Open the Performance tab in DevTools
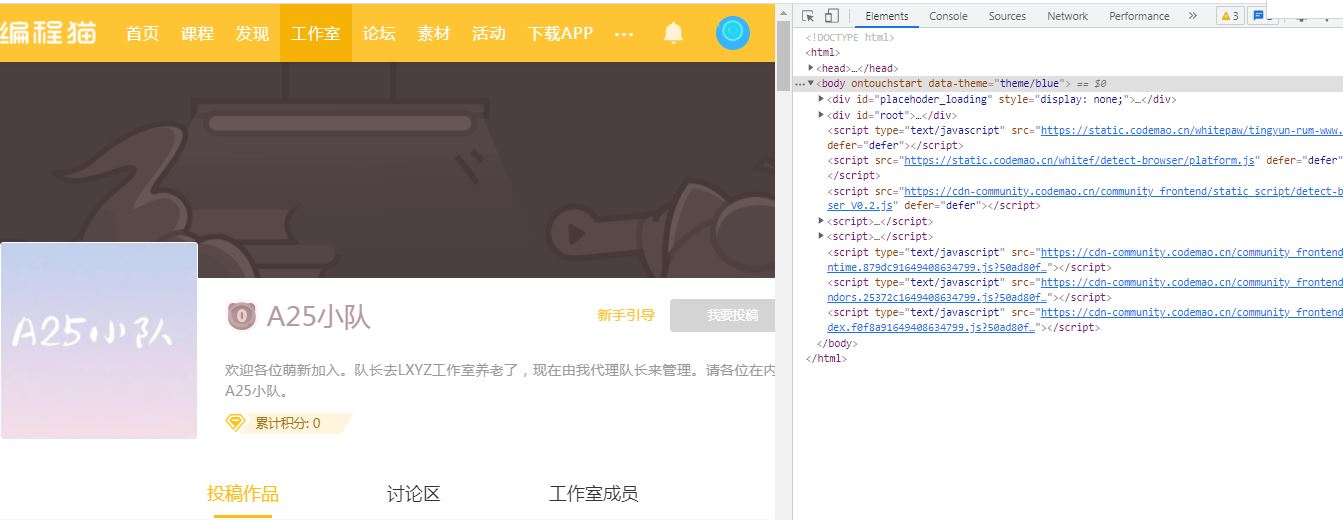 tap(1139, 16)
